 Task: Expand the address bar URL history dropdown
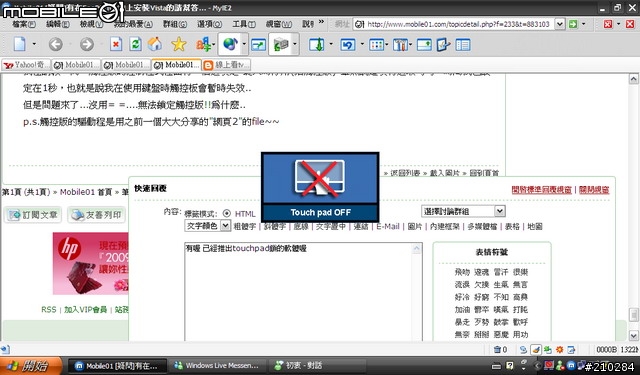(x=560, y=24)
